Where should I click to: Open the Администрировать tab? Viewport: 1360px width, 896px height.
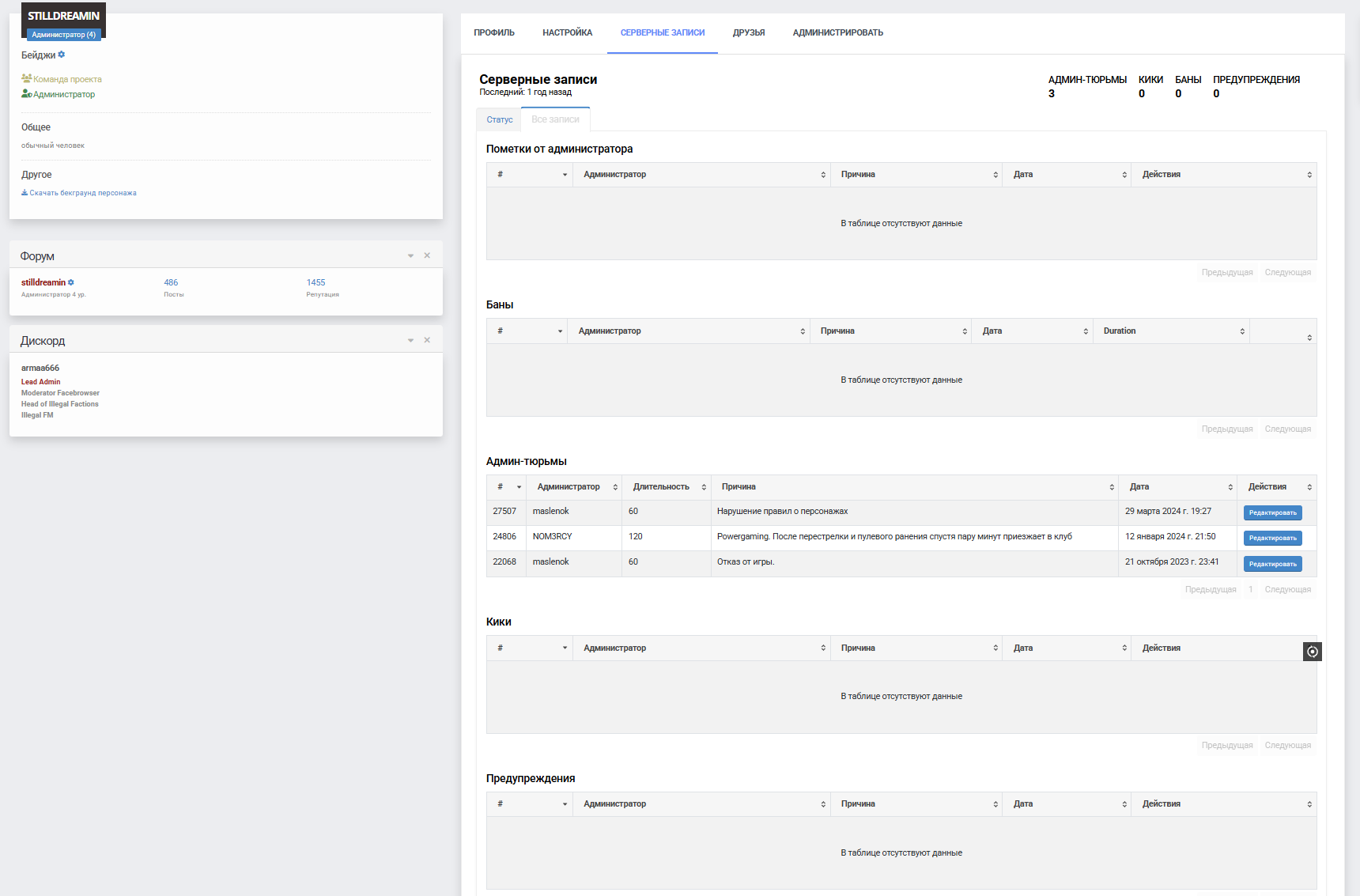click(x=838, y=32)
